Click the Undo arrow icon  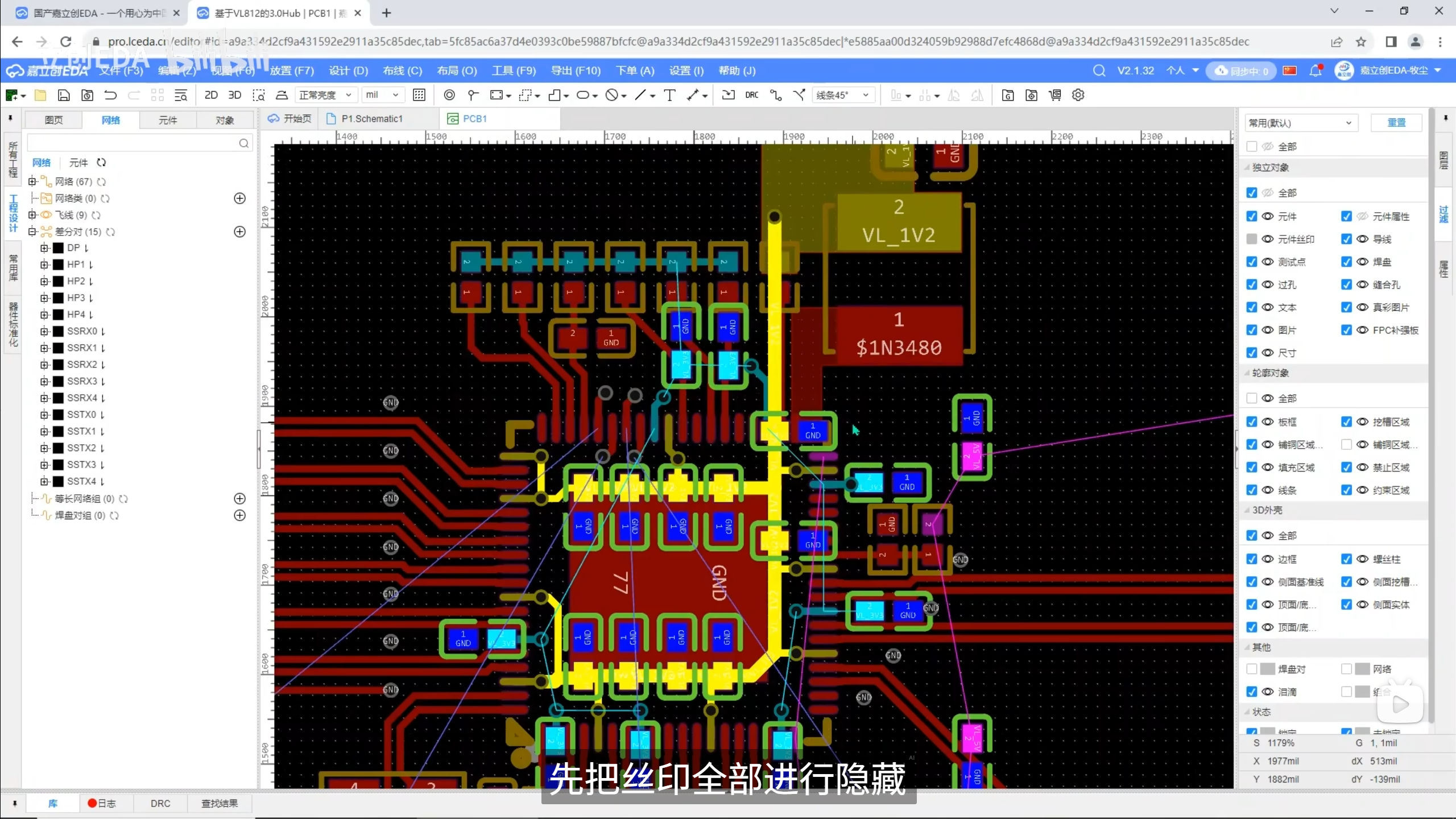[110, 95]
